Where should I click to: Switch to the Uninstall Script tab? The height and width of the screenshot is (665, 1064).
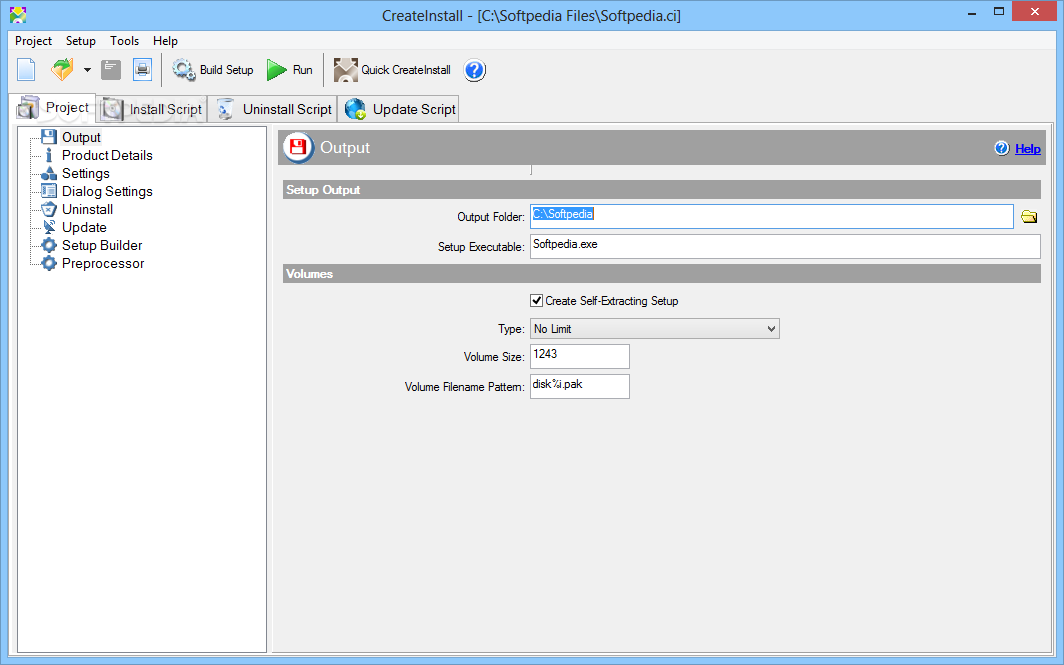coord(273,109)
